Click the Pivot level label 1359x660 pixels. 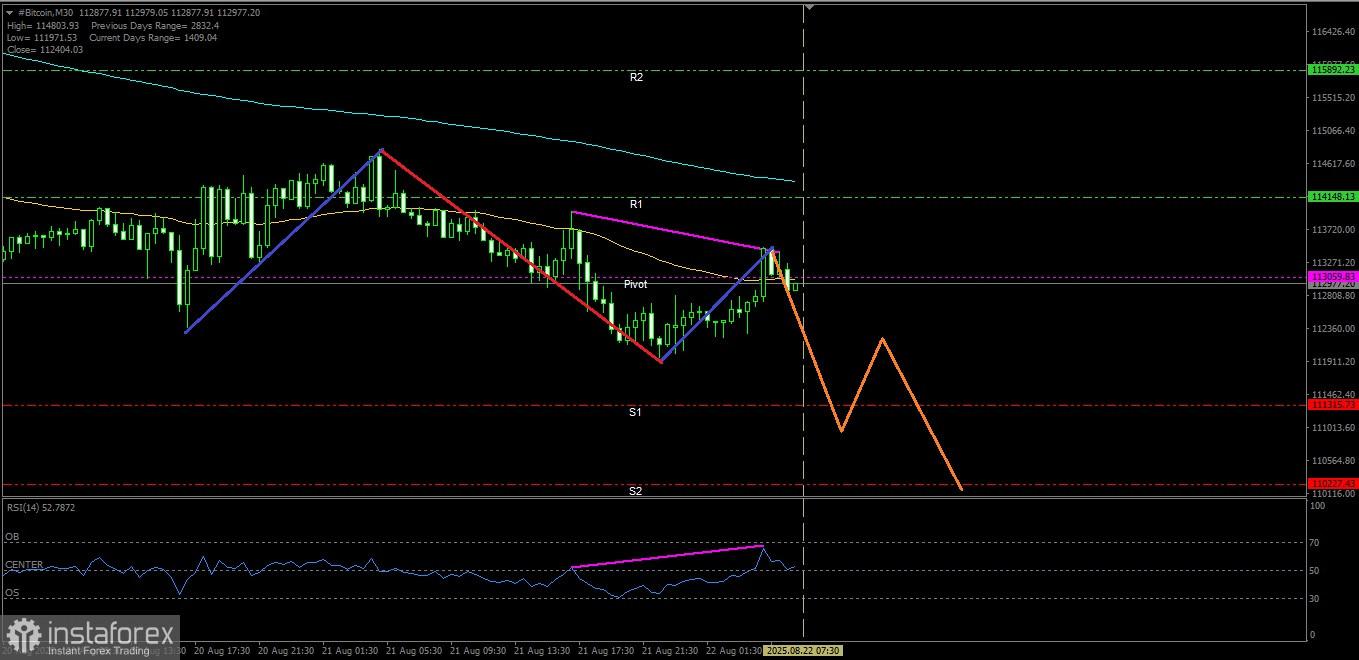635,284
